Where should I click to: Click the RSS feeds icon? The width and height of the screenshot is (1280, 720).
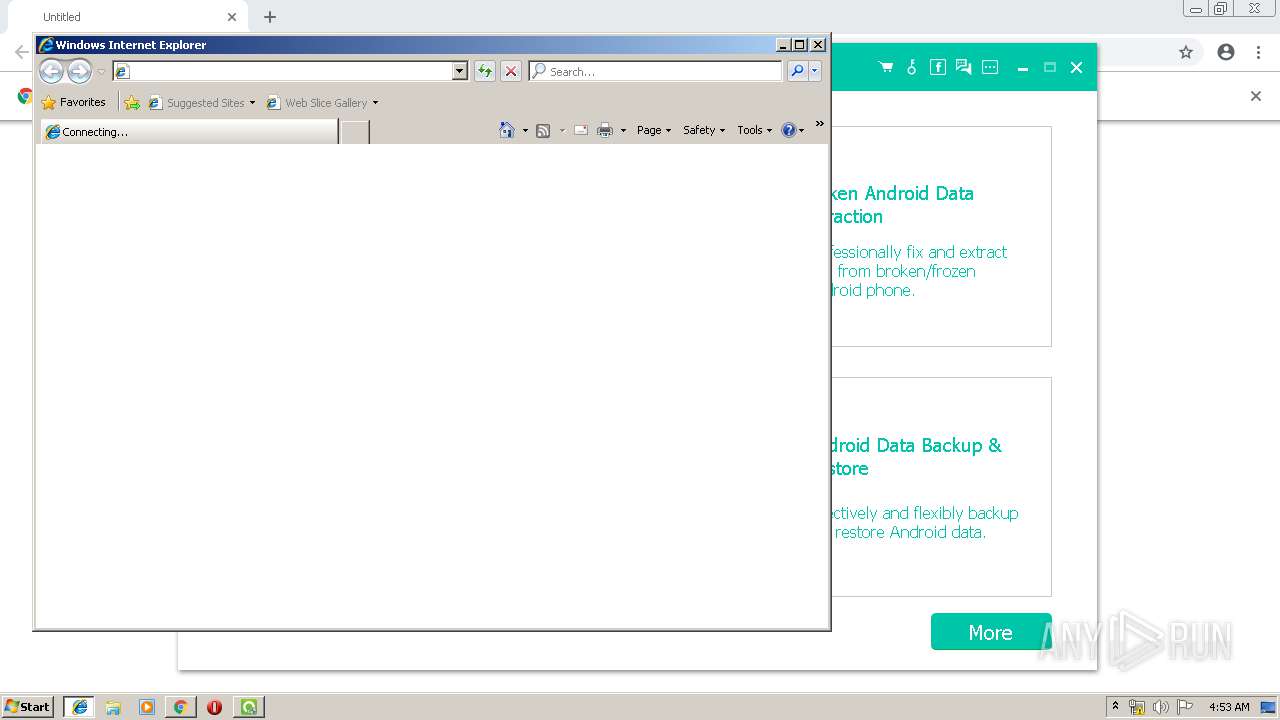pos(543,130)
